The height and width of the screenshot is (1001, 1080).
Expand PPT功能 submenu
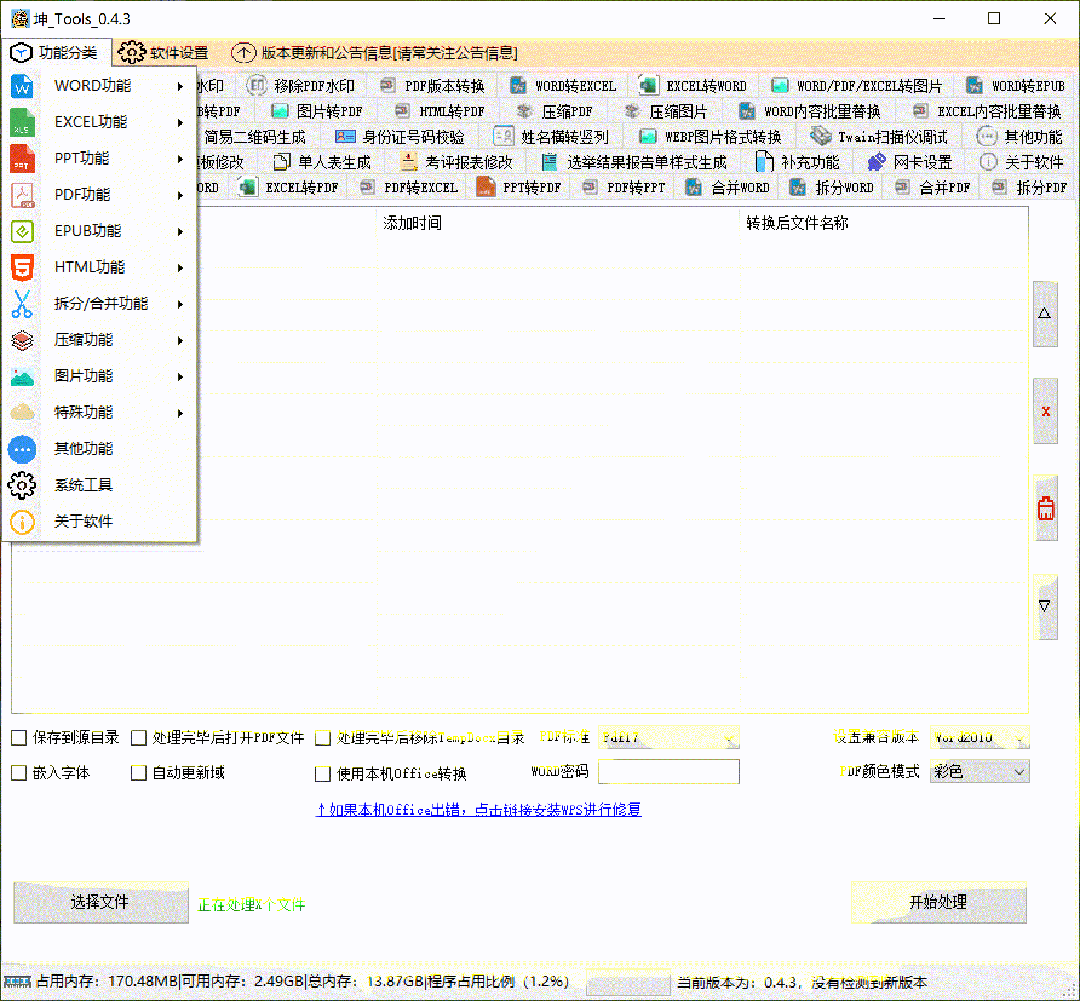pos(100,158)
